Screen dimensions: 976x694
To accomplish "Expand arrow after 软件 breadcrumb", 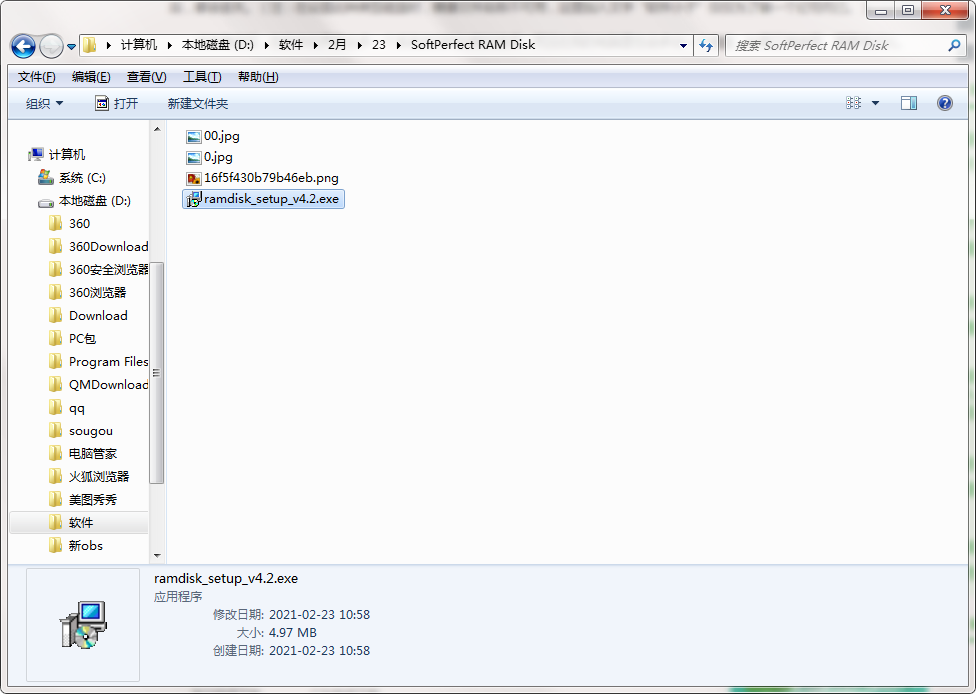I will 316,45.
